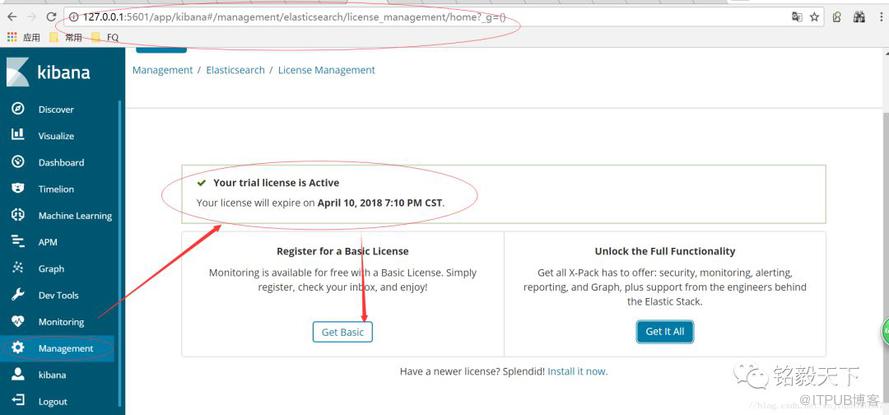Go to Elasticsearch breadcrumb link
Image resolution: width=889 pixels, height=415 pixels.
point(235,70)
